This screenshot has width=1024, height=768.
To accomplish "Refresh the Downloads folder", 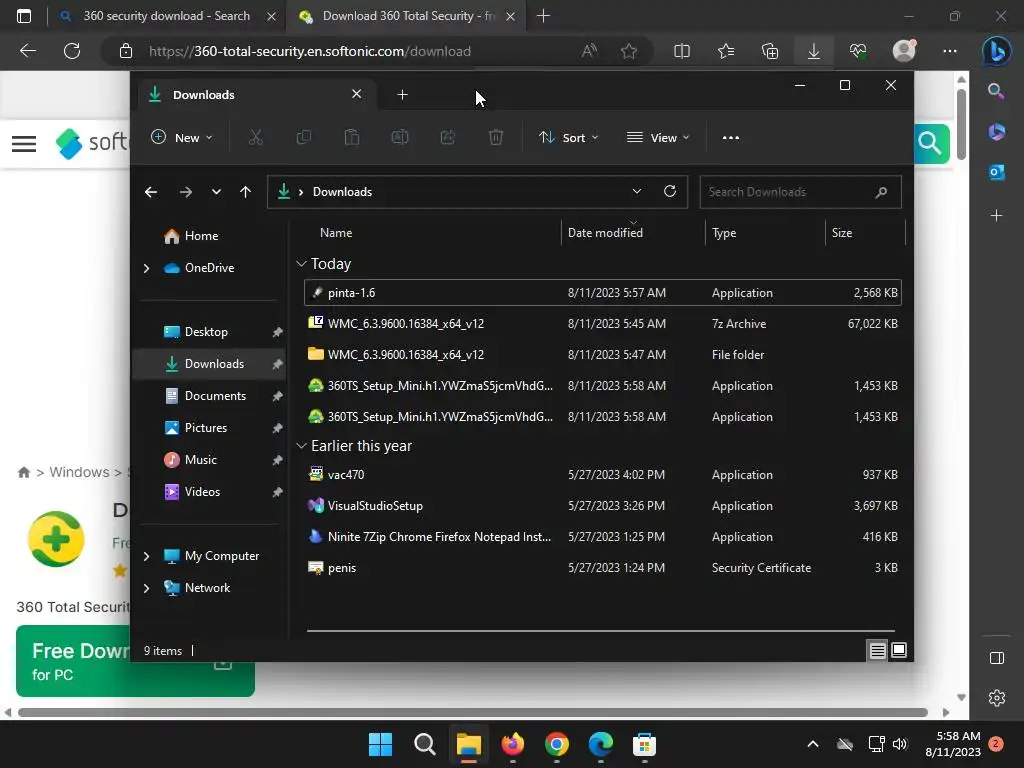I will (670, 191).
